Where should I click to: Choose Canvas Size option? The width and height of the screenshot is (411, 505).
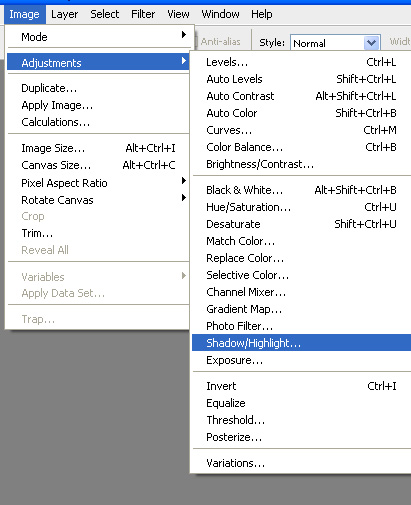pyautogui.click(x=98, y=165)
